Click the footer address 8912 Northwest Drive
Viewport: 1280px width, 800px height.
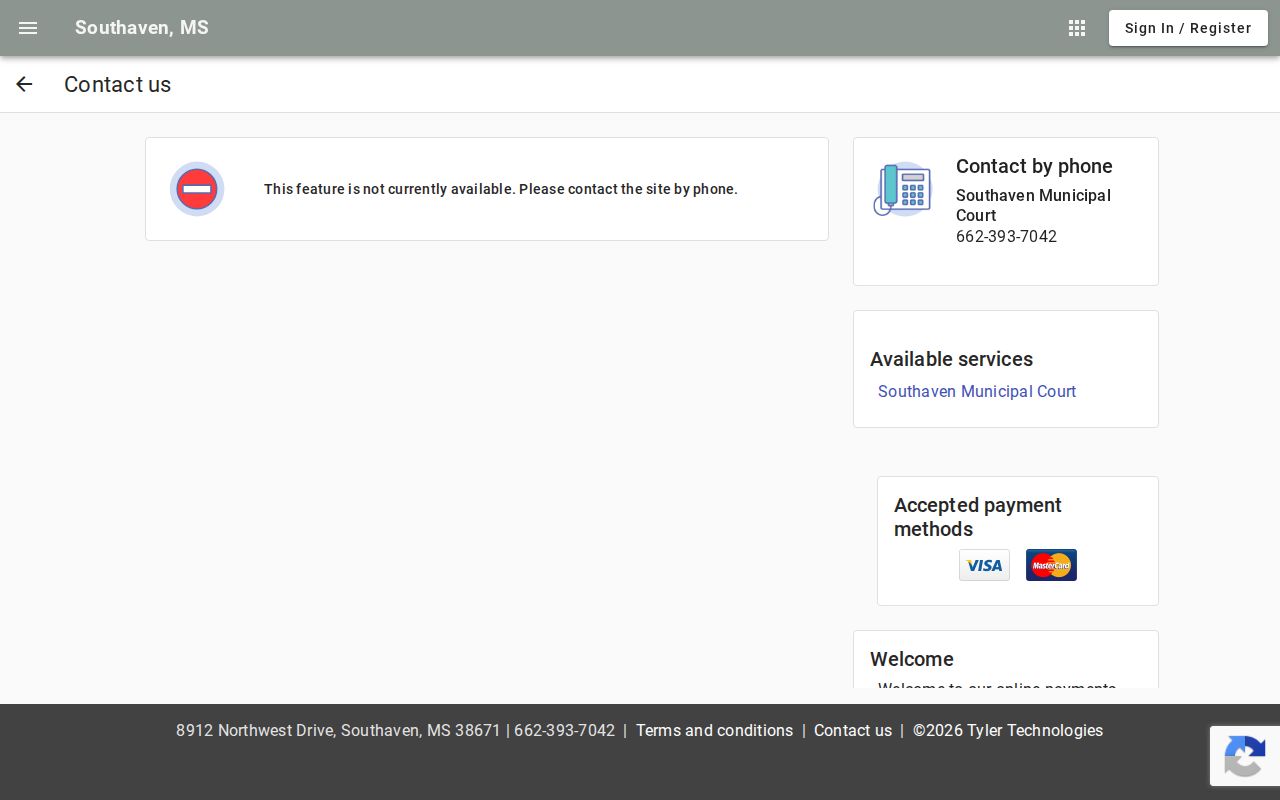(338, 730)
